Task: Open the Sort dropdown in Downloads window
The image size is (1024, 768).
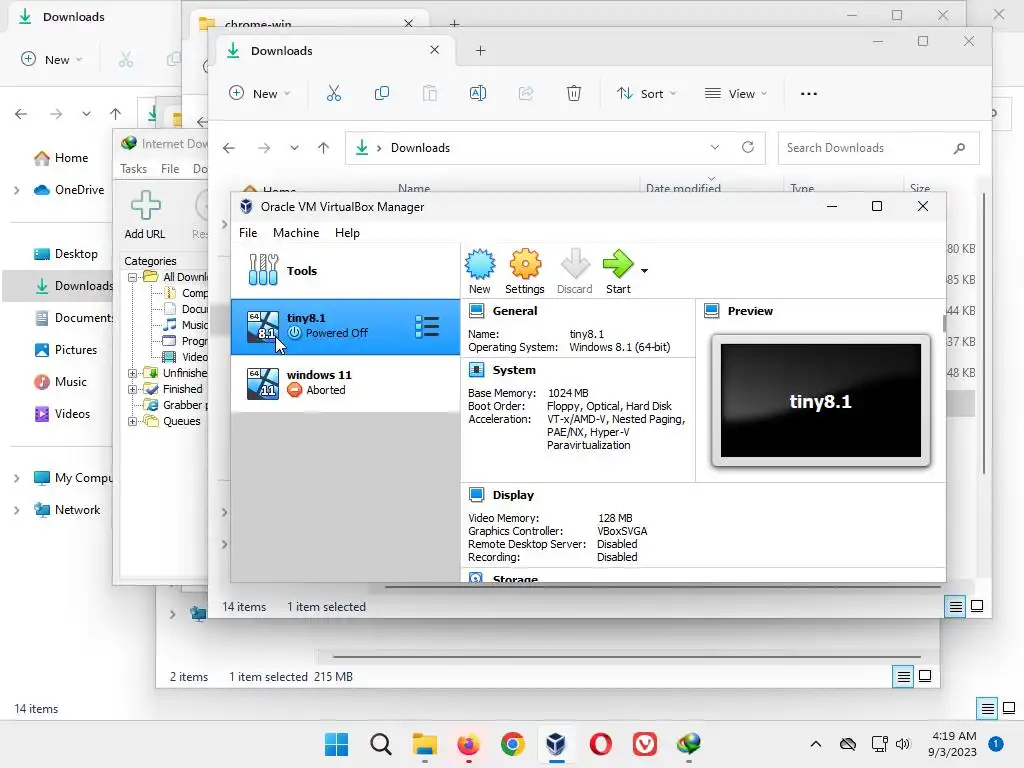Action: tap(647, 93)
